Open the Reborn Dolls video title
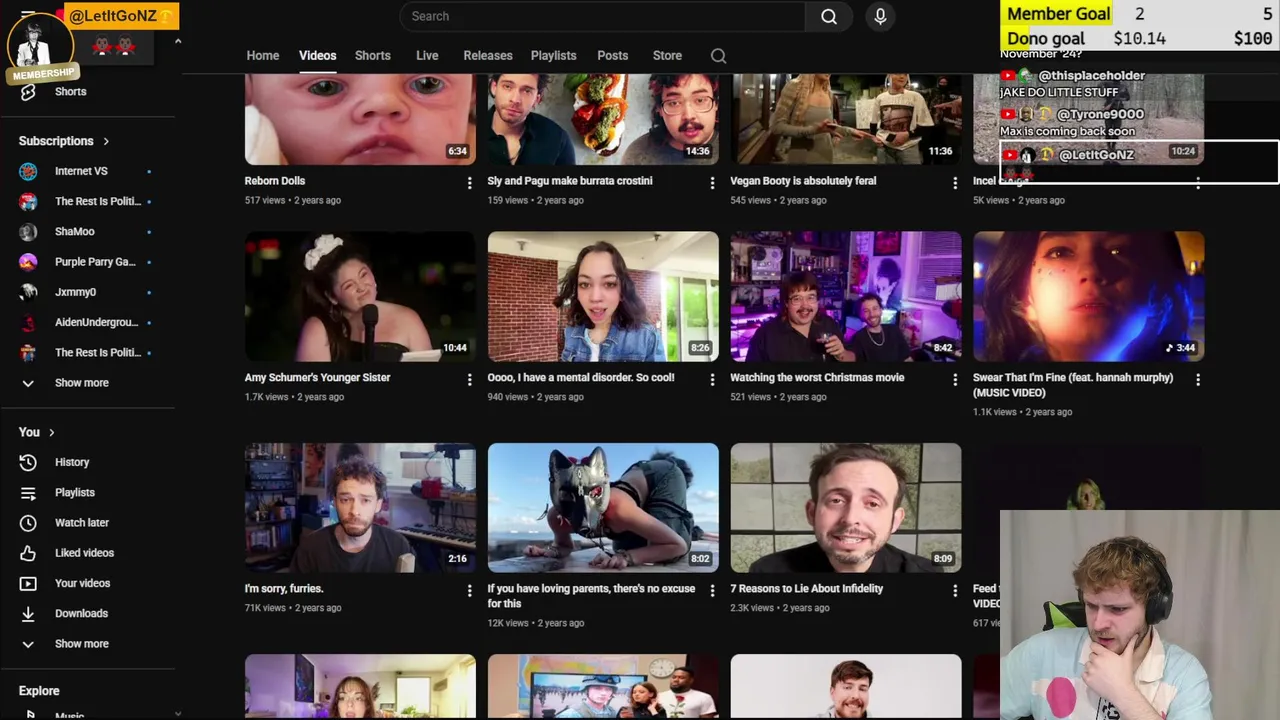1280x720 pixels. click(275, 181)
